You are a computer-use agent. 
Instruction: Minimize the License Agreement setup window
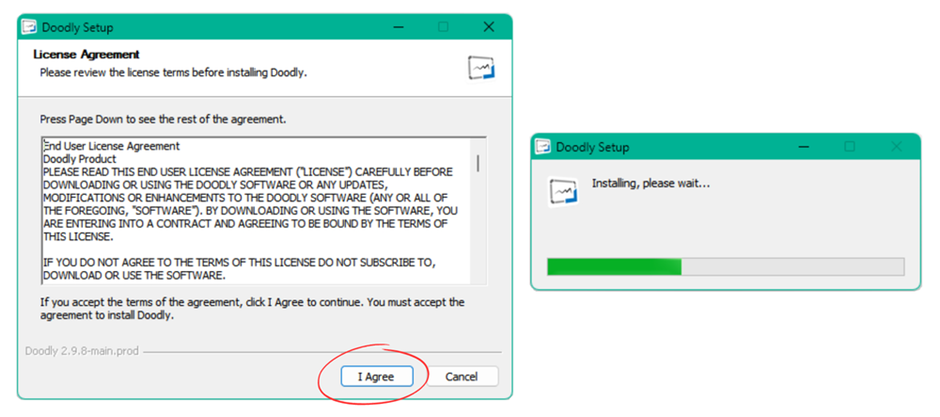(x=397, y=27)
